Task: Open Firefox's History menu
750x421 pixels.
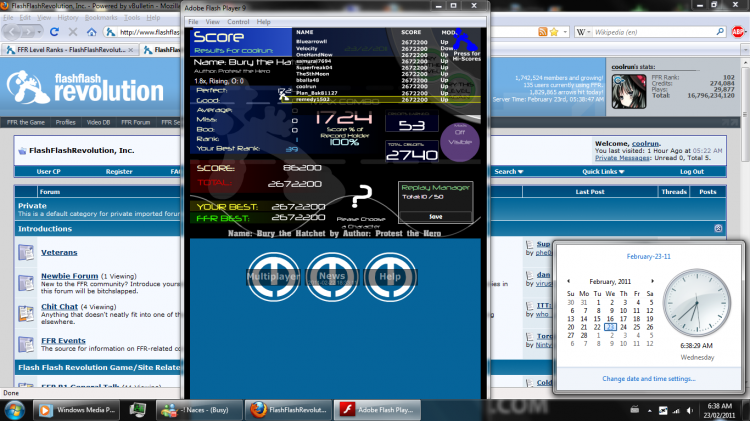Action: click(67, 18)
